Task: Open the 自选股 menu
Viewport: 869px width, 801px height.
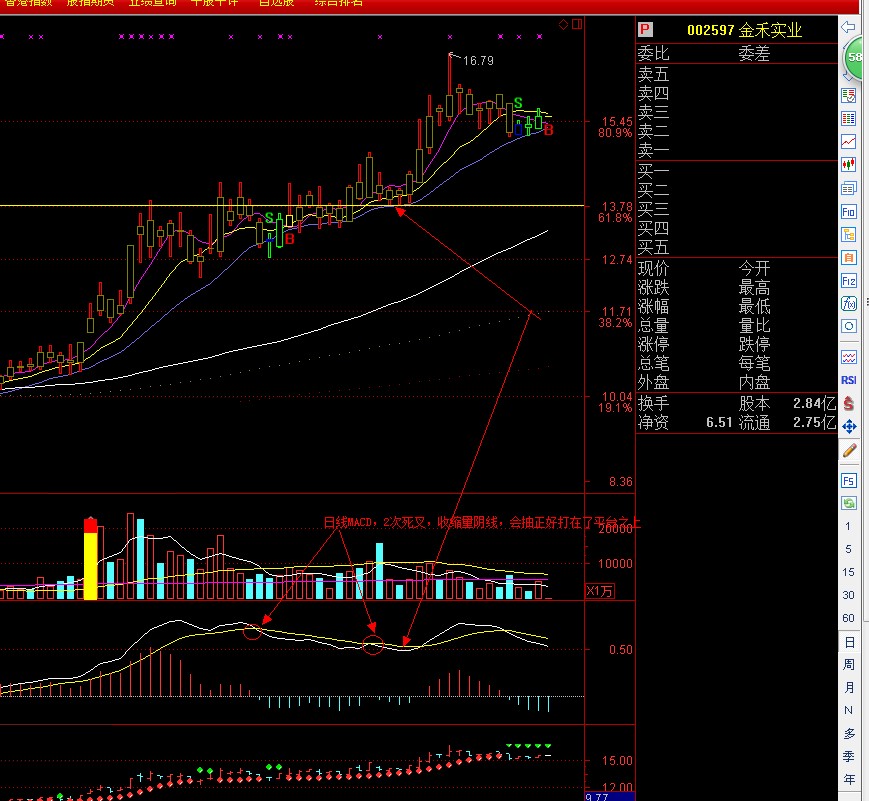Action: point(276,3)
